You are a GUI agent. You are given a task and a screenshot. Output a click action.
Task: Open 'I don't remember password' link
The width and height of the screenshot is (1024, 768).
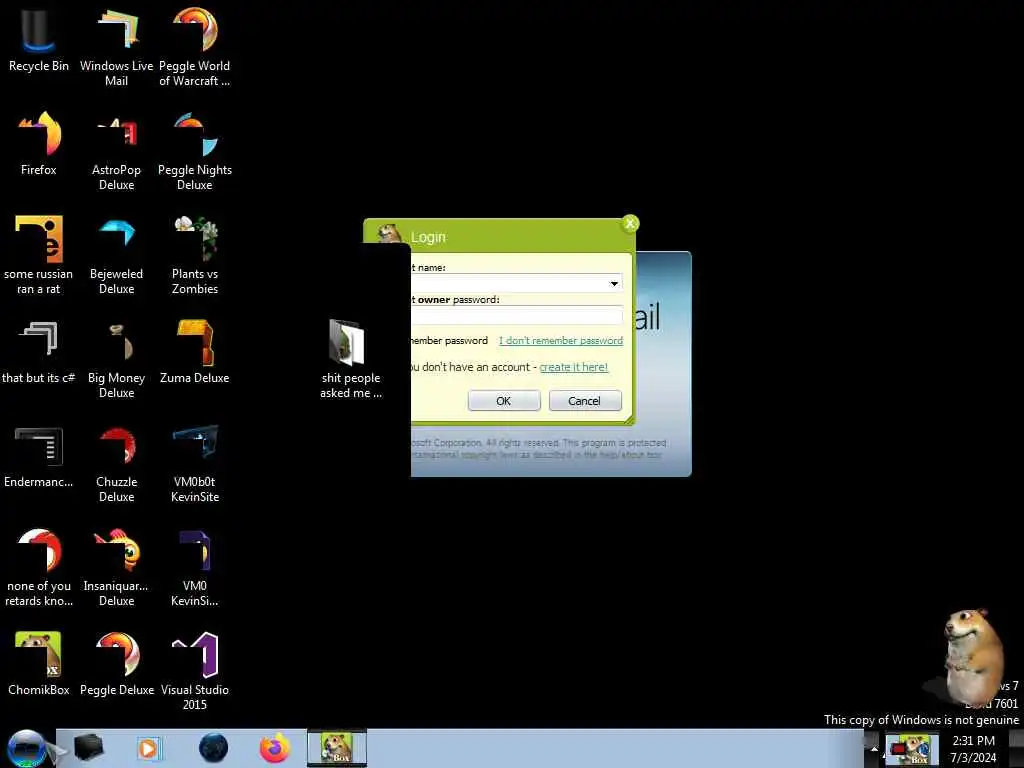[561, 340]
